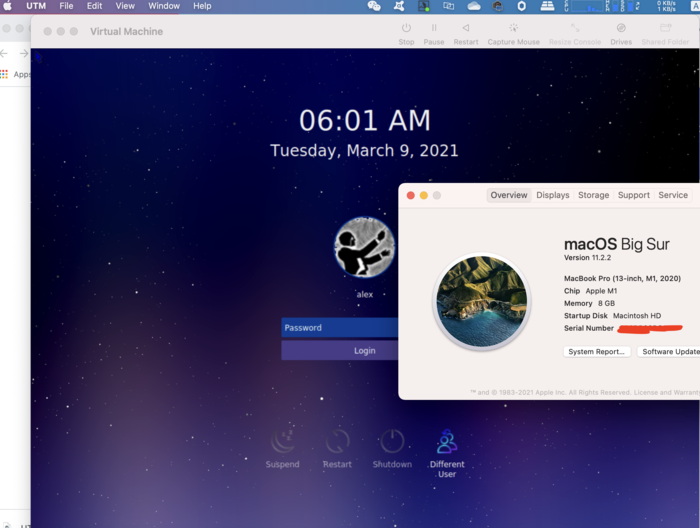Open the Apple menu
The width and height of the screenshot is (700, 528).
8,6
